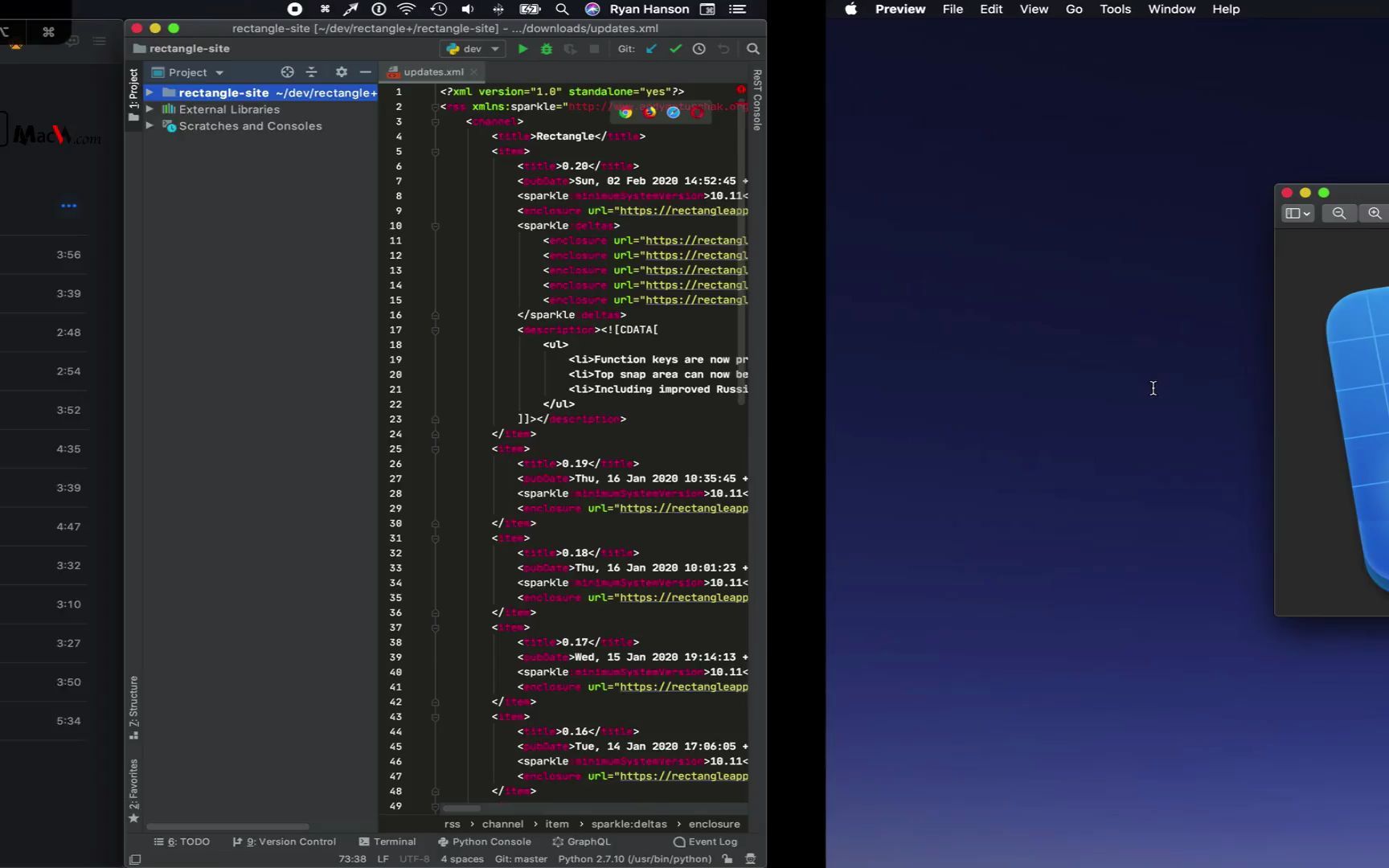Click the inspector hat icon in the status bar
1389x868 pixels.
[751, 859]
